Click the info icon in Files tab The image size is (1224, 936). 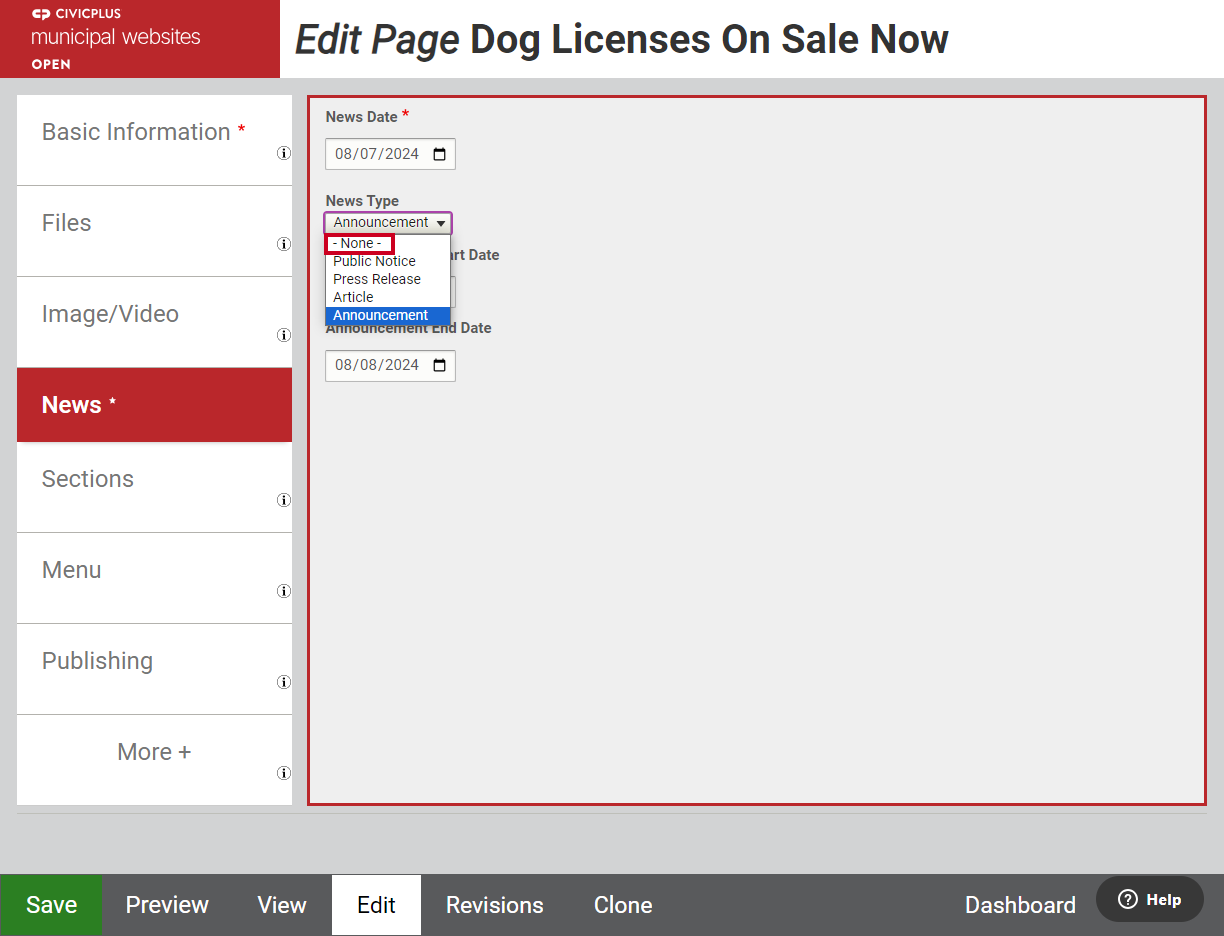(284, 244)
